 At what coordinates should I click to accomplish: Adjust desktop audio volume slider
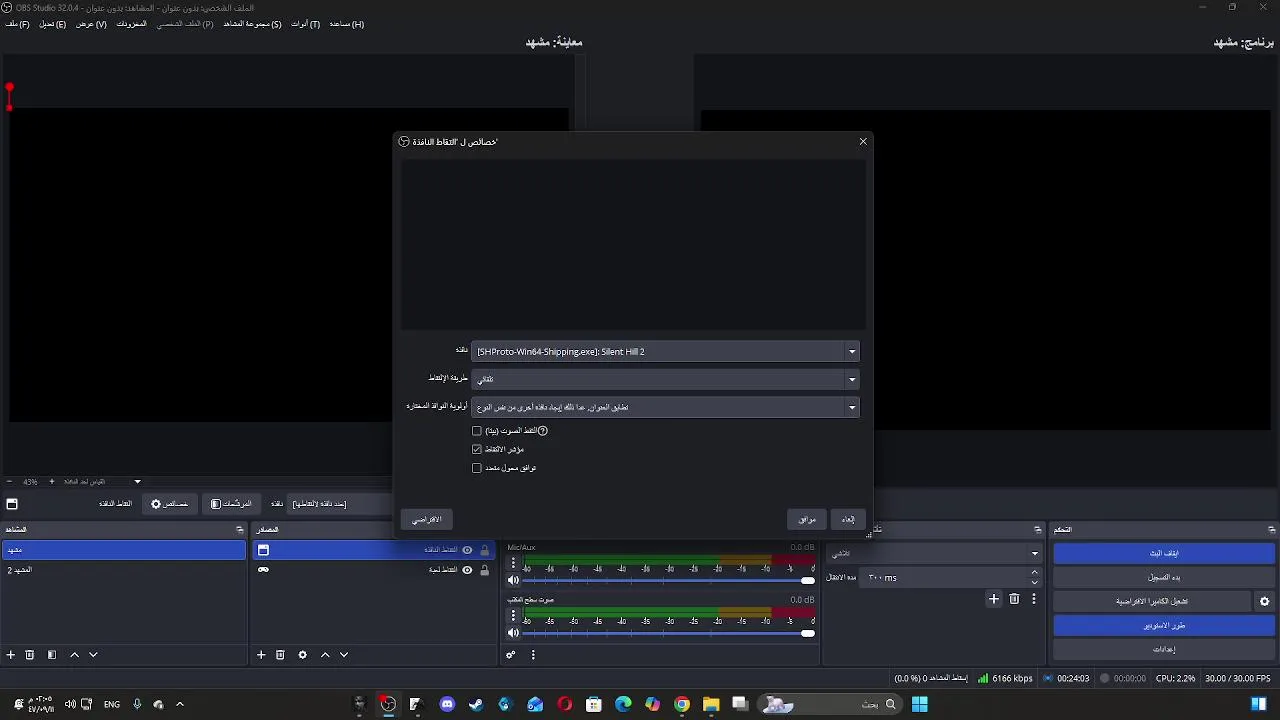(x=668, y=633)
